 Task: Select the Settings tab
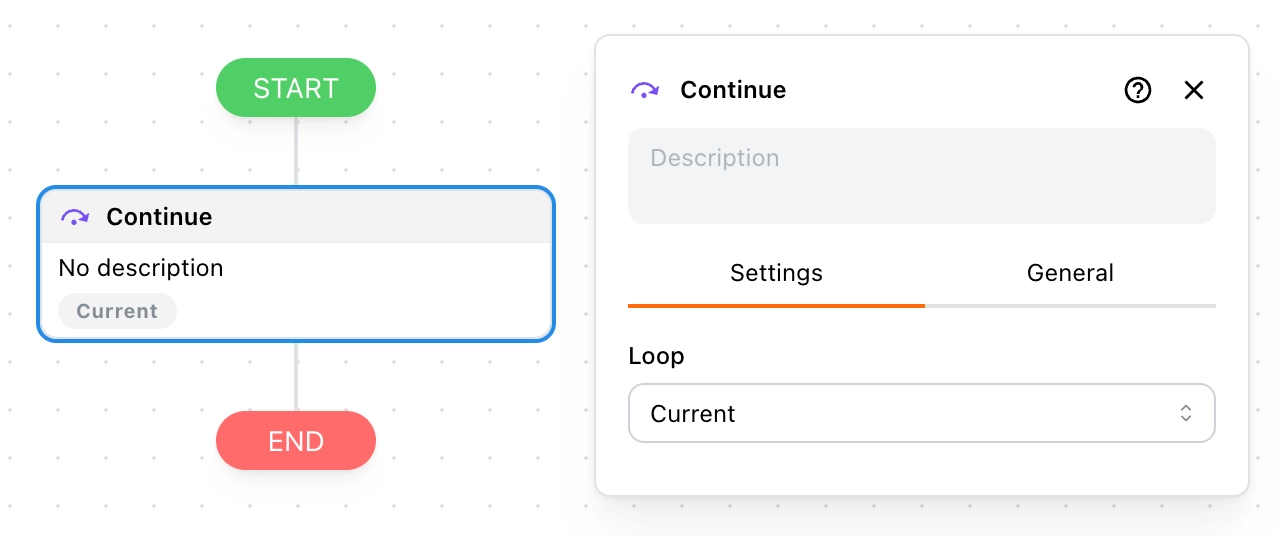point(776,273)
